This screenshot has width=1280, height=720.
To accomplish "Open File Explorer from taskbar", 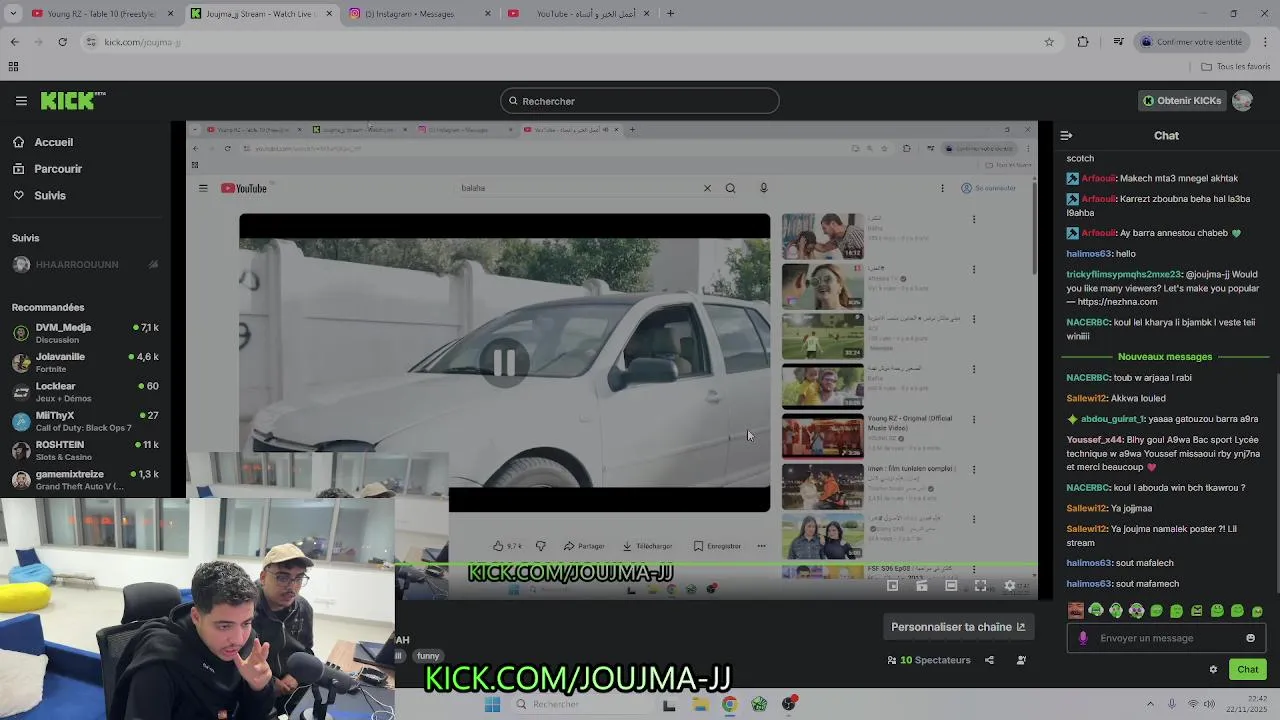I will (x=700, y=704).
